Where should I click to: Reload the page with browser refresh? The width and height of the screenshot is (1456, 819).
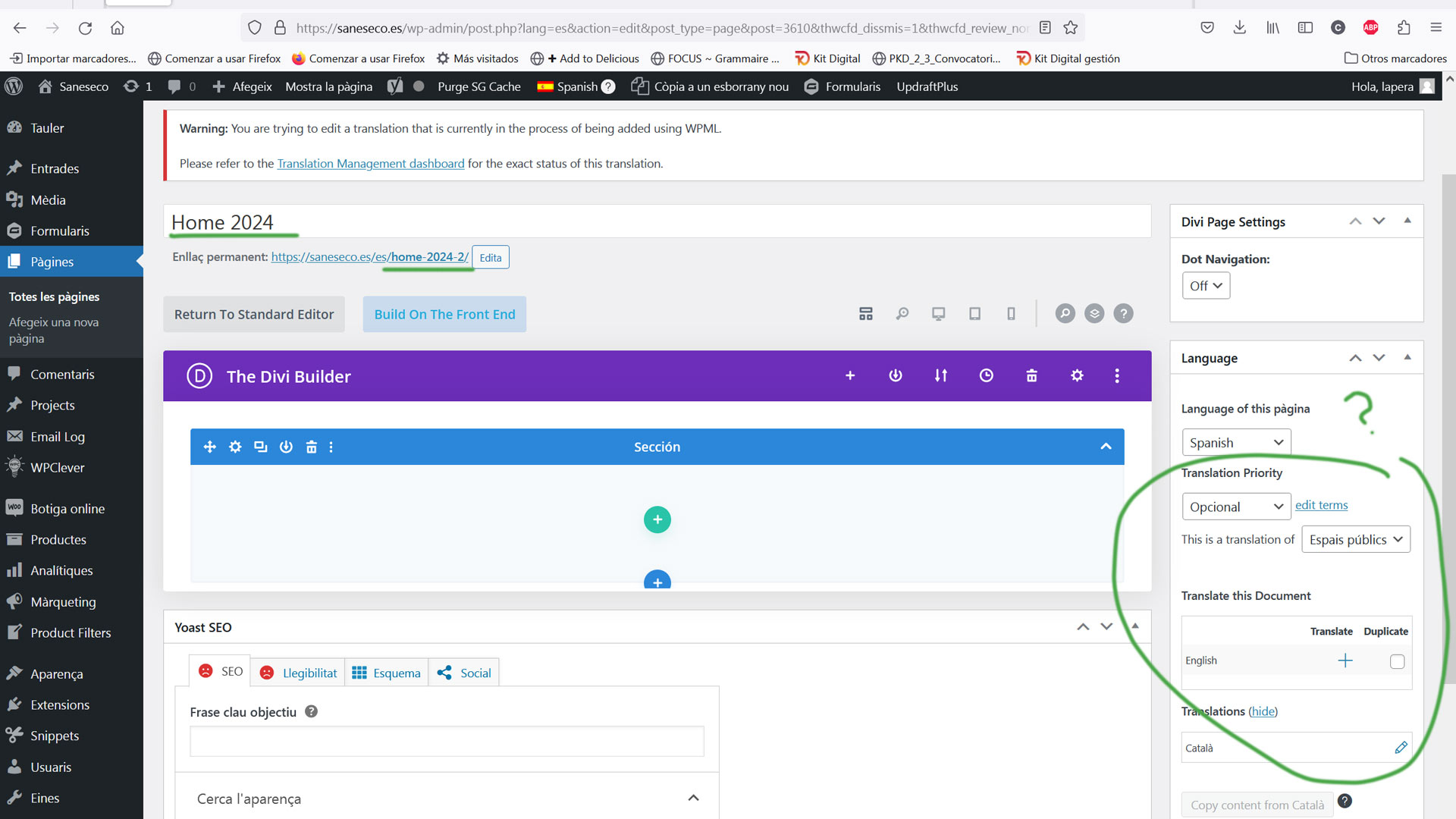(85, 28)
